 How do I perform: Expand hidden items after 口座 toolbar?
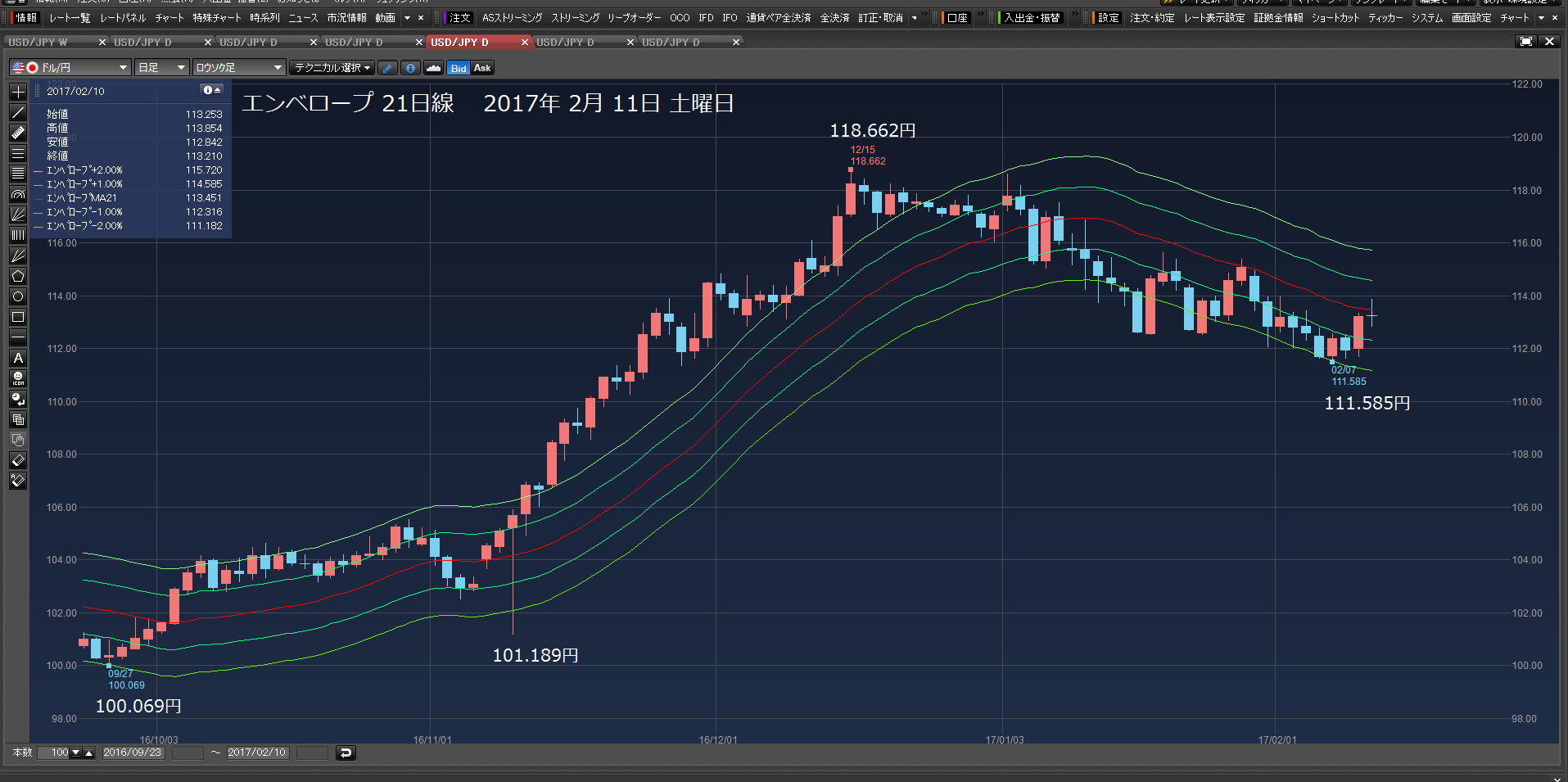(980, 16)
